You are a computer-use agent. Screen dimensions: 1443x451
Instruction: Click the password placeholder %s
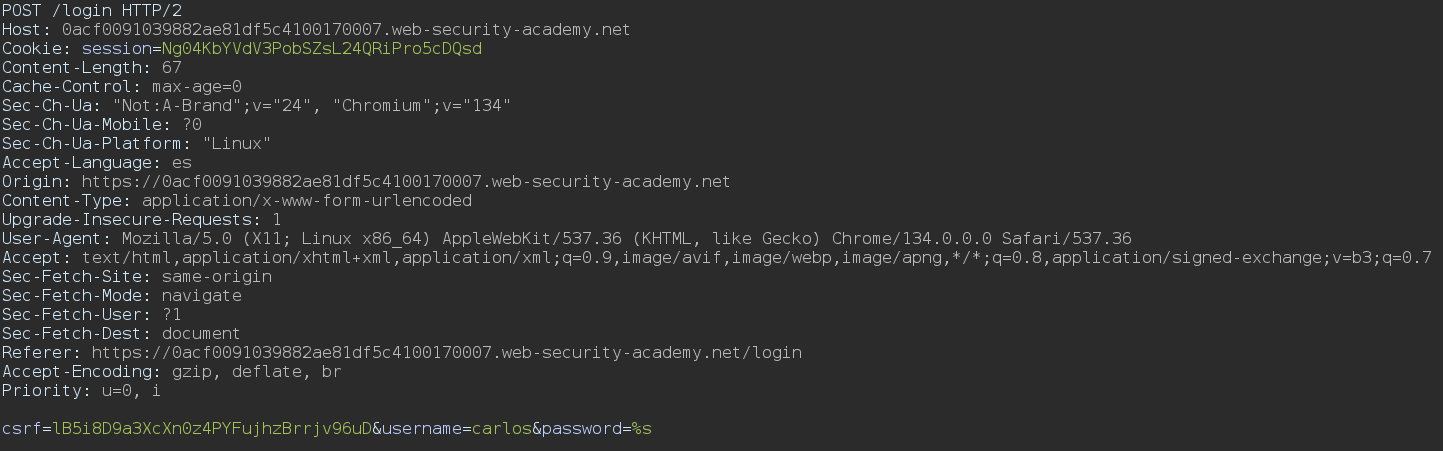point(641,428)
